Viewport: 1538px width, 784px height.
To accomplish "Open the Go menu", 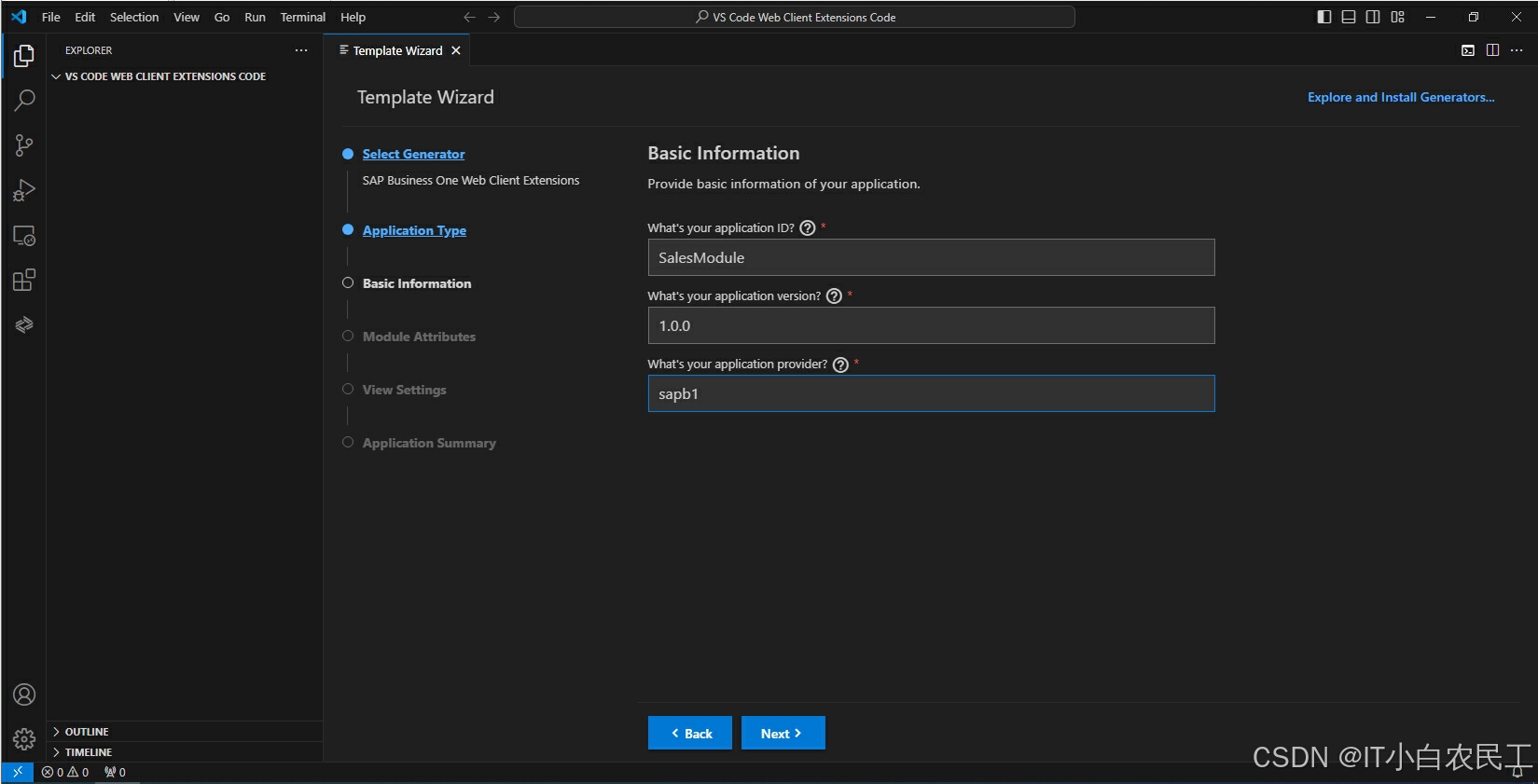I will 222,17.
